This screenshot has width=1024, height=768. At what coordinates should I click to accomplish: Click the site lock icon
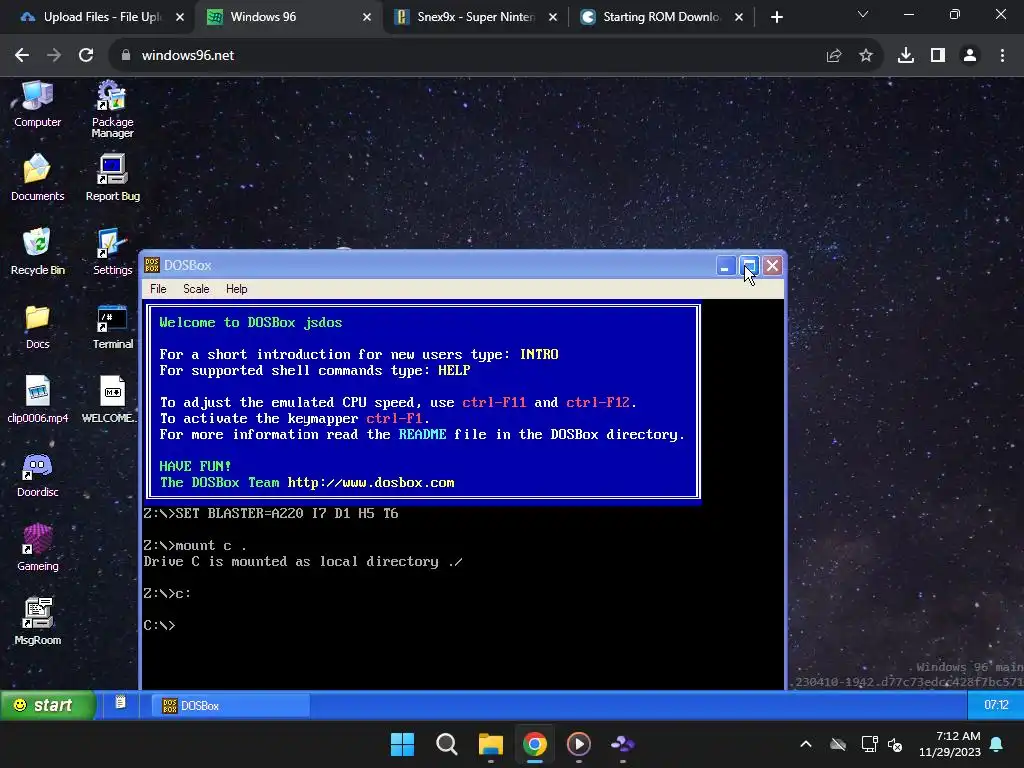point(125,56)
